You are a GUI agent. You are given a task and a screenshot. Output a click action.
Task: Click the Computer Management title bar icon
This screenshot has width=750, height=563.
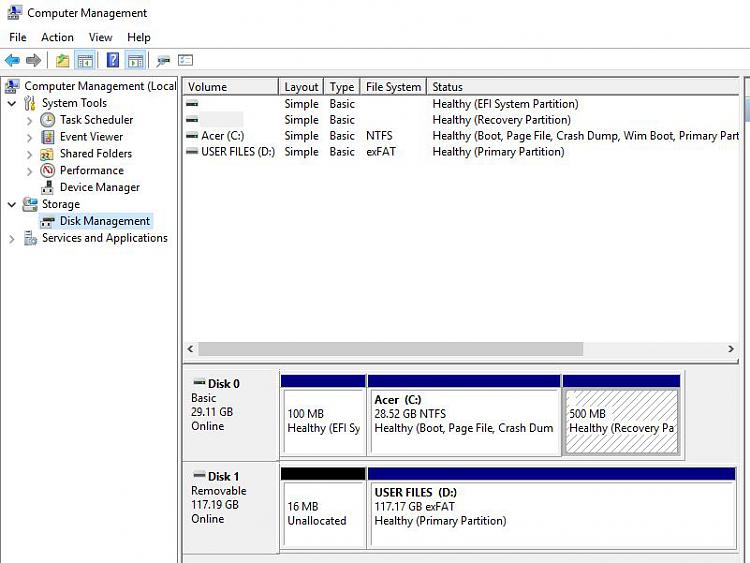point(14,13)
